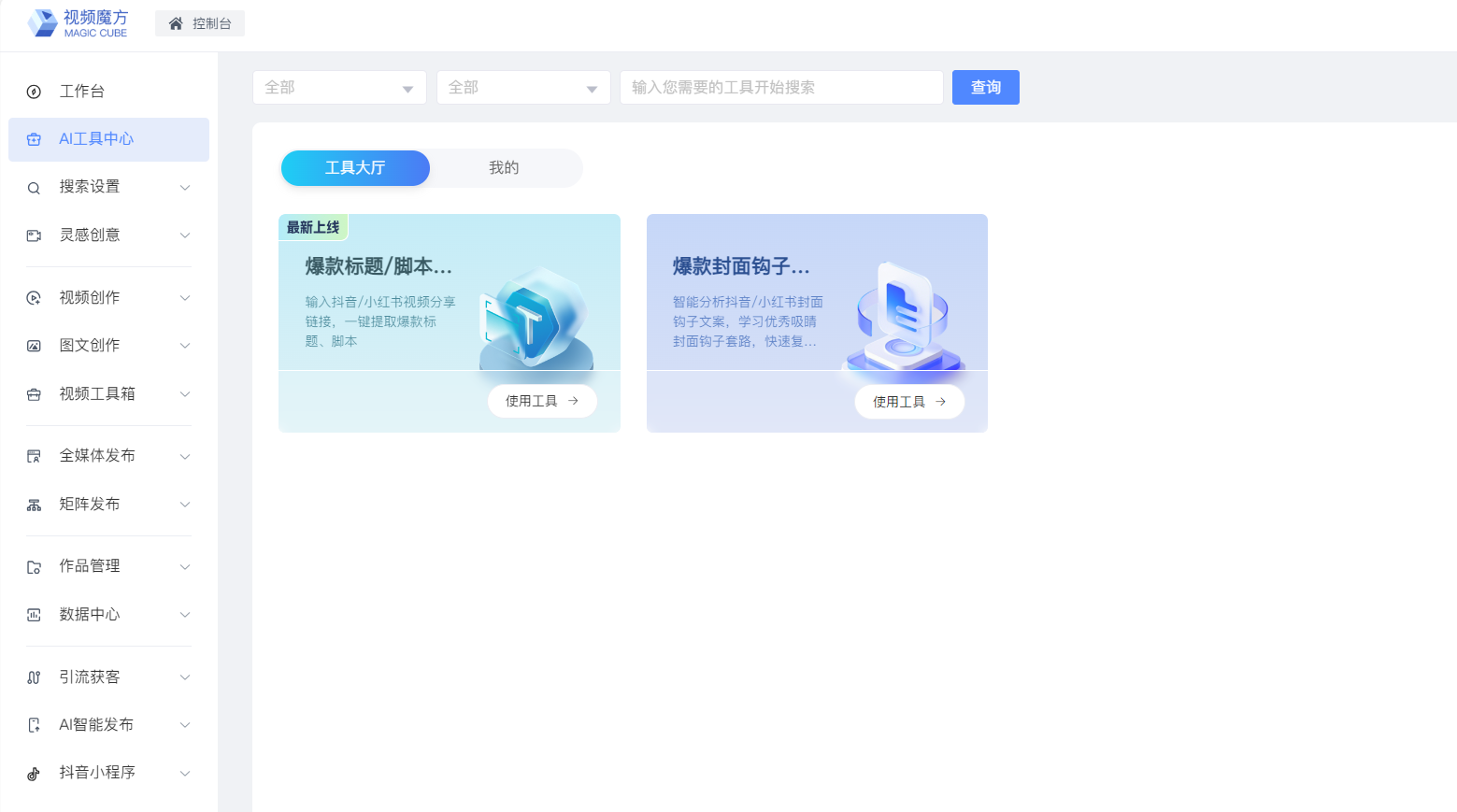Image resolution: width=1457 pixels, height=812 pixels.
Task: Click the 作品管理 folder icon
Action: 34,567
